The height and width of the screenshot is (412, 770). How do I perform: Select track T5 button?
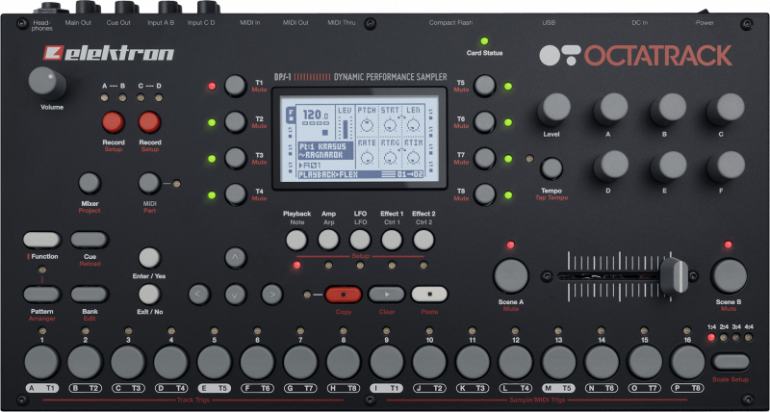485,85
